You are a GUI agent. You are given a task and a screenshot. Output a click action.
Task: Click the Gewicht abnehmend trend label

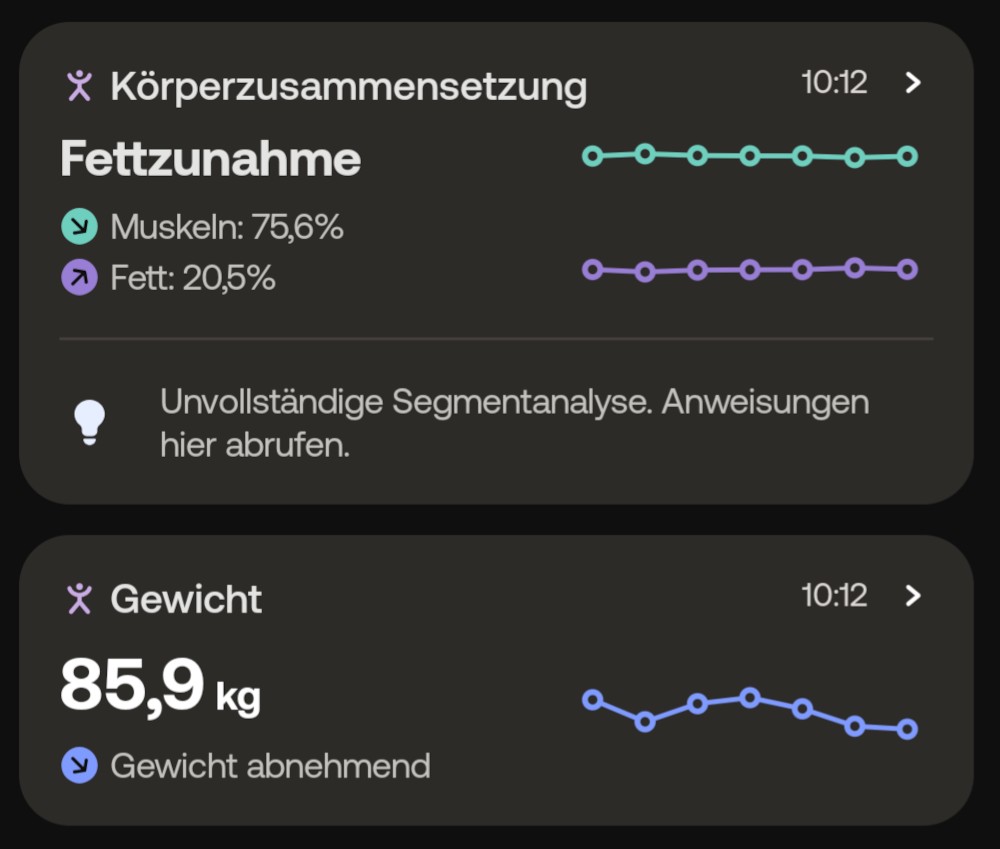(x=270, y=766)
